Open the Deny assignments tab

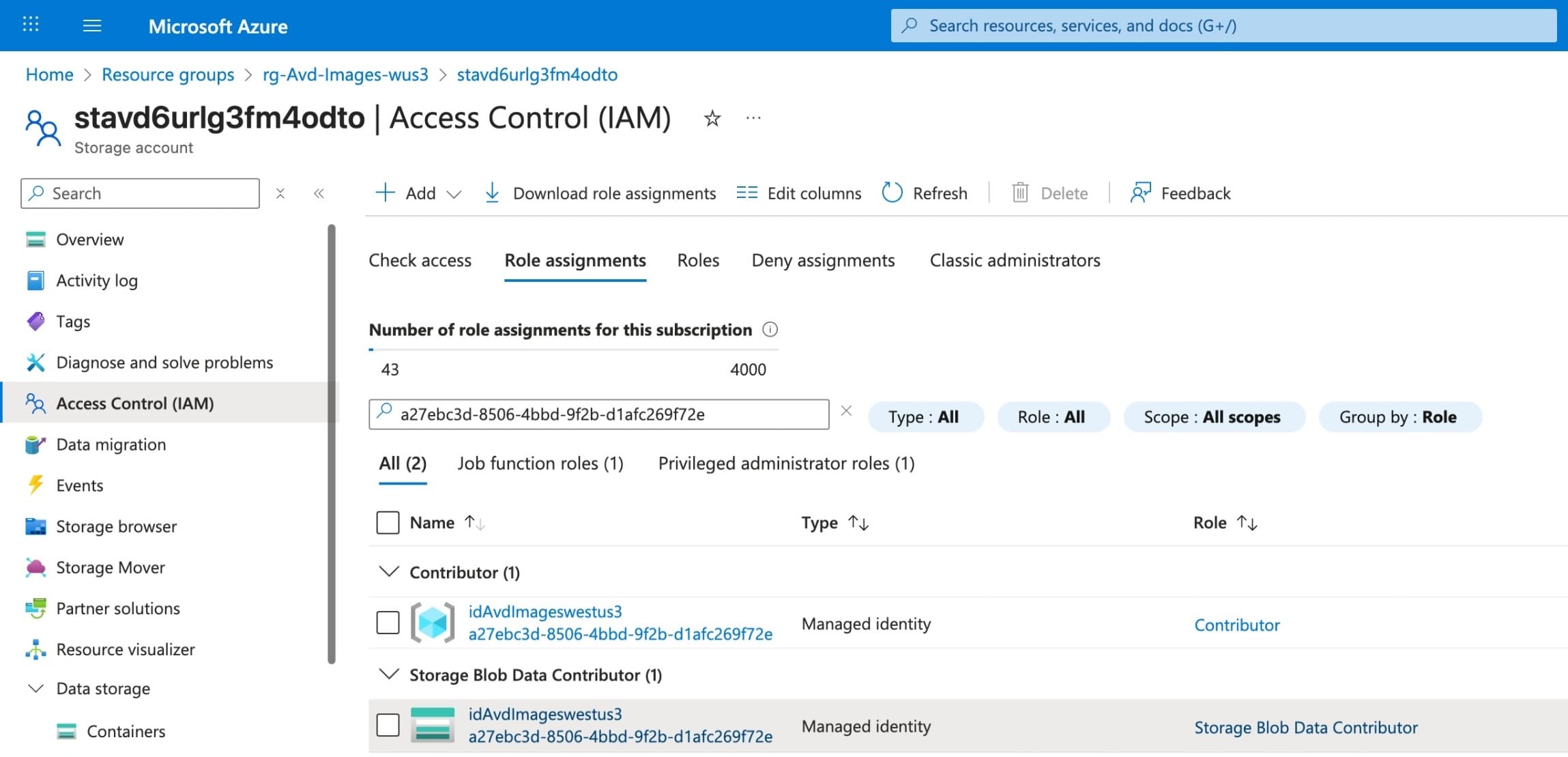(x=823, y=260)
